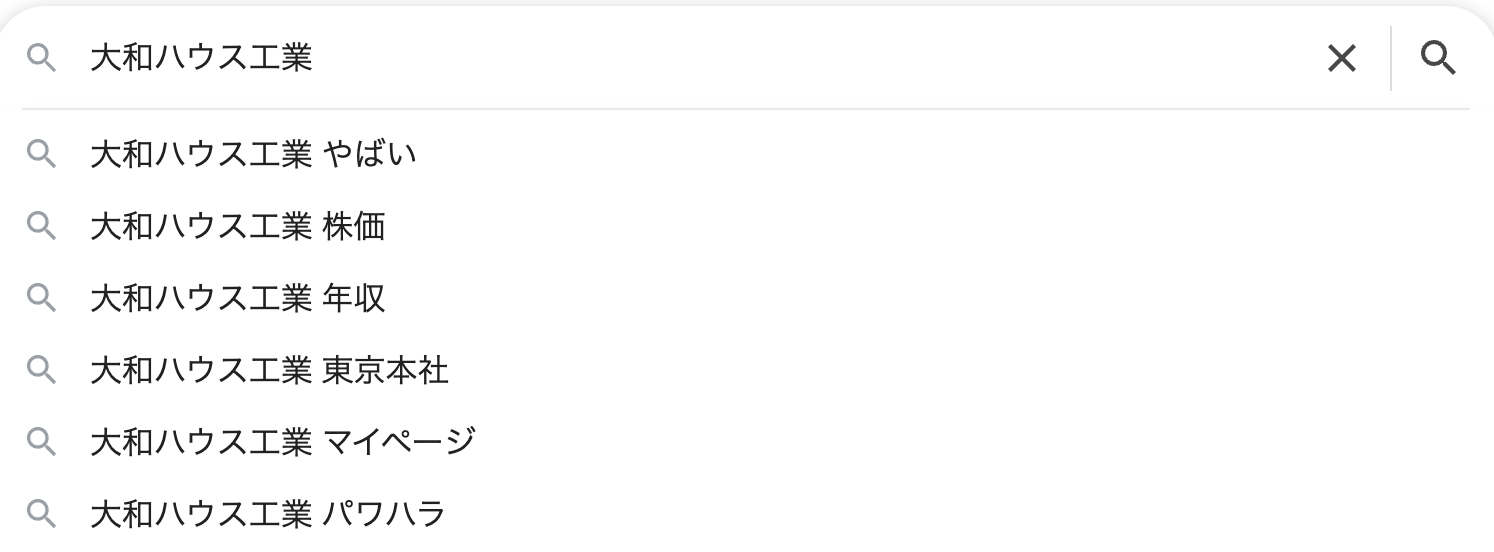Click the magnifier icon beside the 年収 suggestion
Screen dimensions: 1494x552
pos(41,298)
